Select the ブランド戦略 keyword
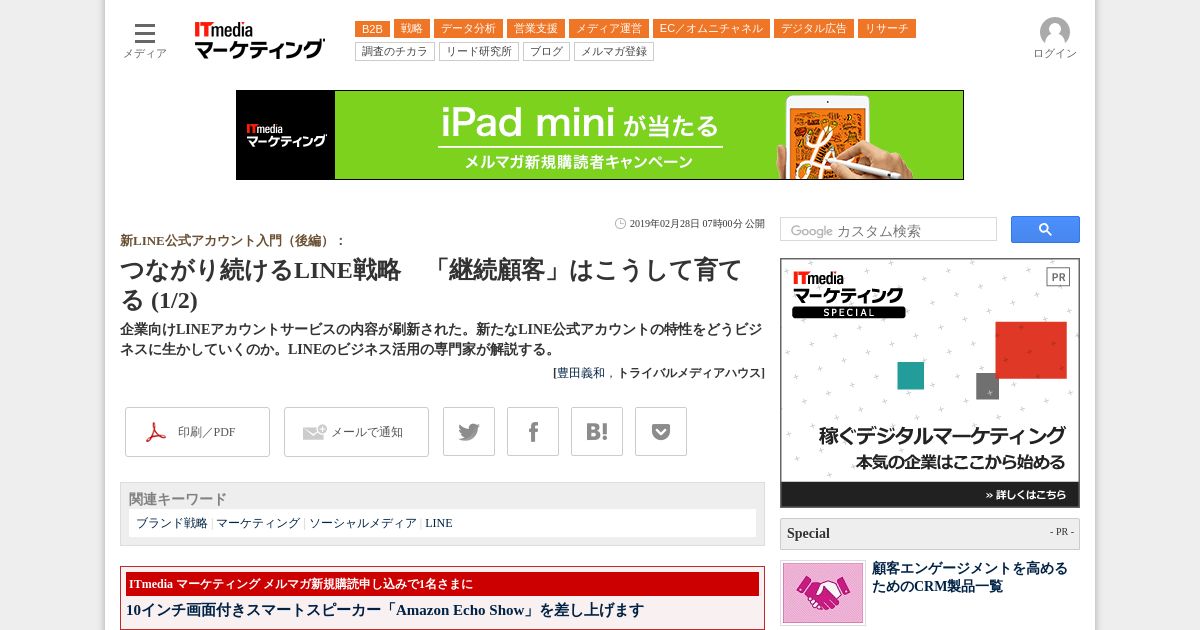 [x=172, y=523]
